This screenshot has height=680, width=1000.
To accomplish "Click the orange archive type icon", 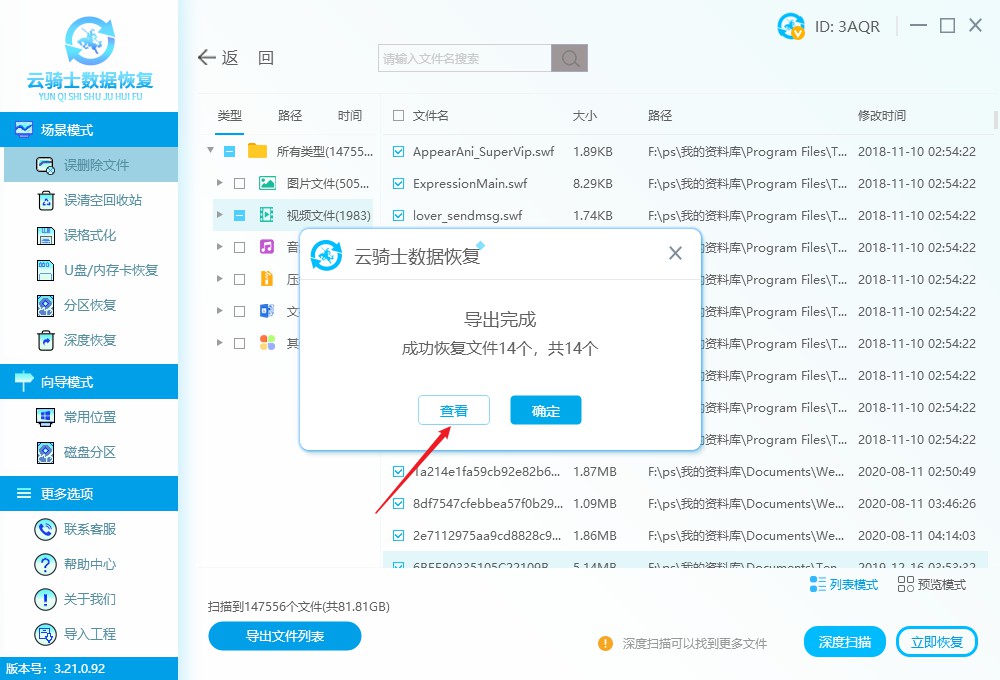I will [267, 279].
